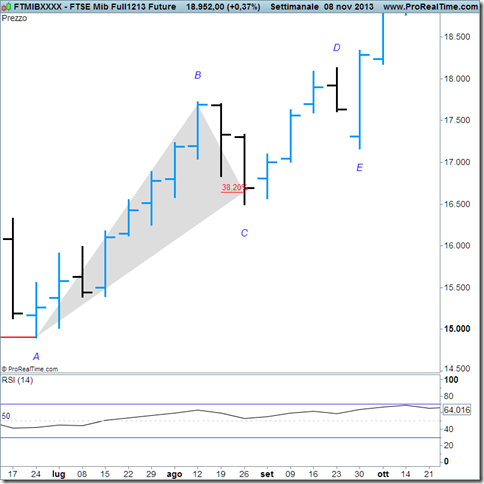The height and width of the screenshot is (484, 484).
Task: Click the RSI (14) indicator label
Action: coord(17,380)
